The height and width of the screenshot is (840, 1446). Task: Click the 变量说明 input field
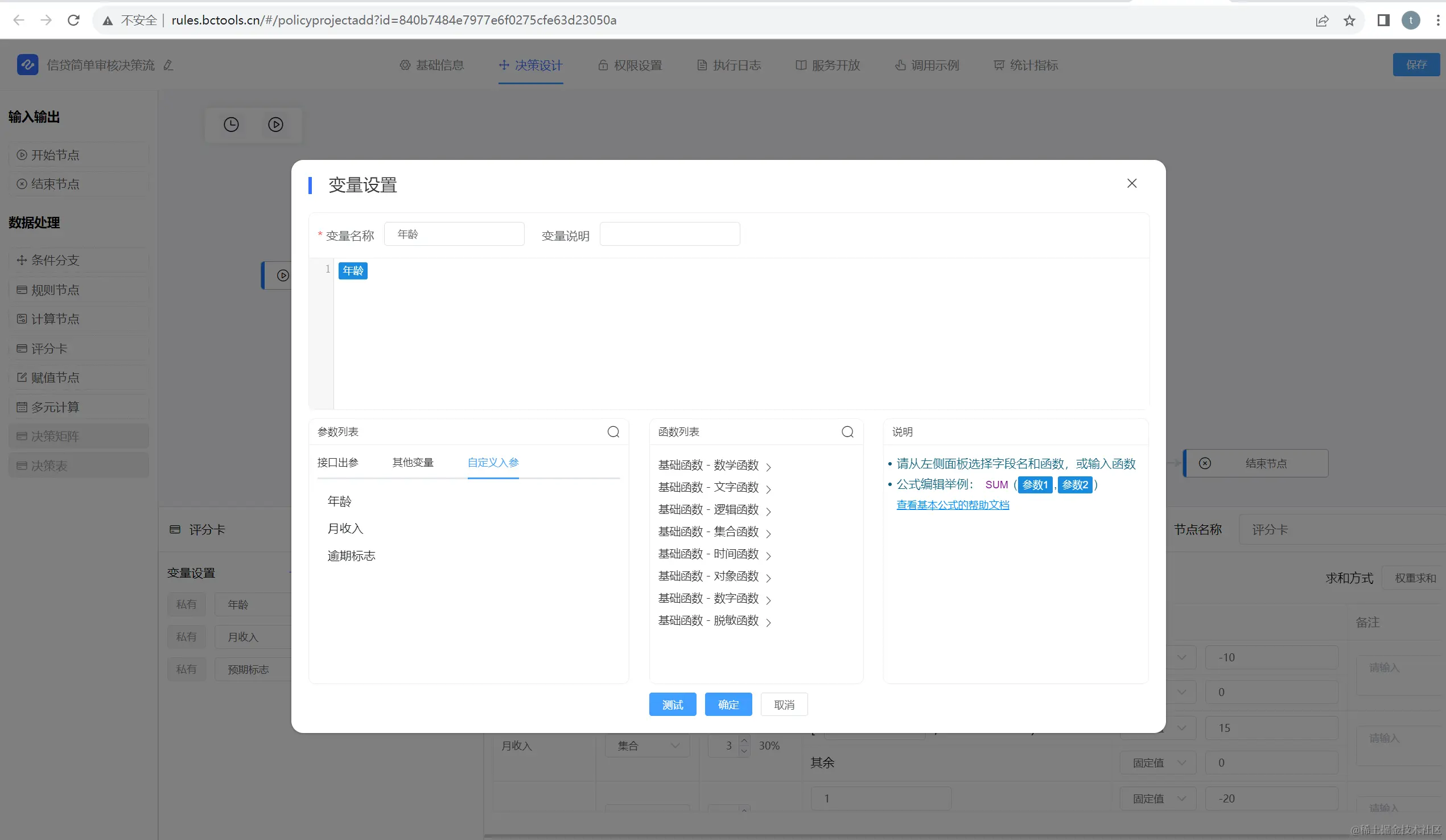pyautogui.click(x=670, y=234)
